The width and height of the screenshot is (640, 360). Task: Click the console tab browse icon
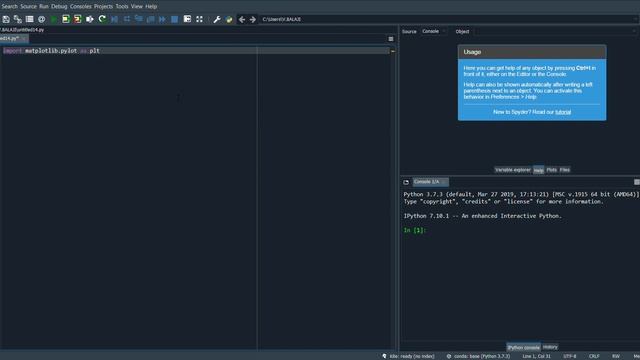(406, 182)
